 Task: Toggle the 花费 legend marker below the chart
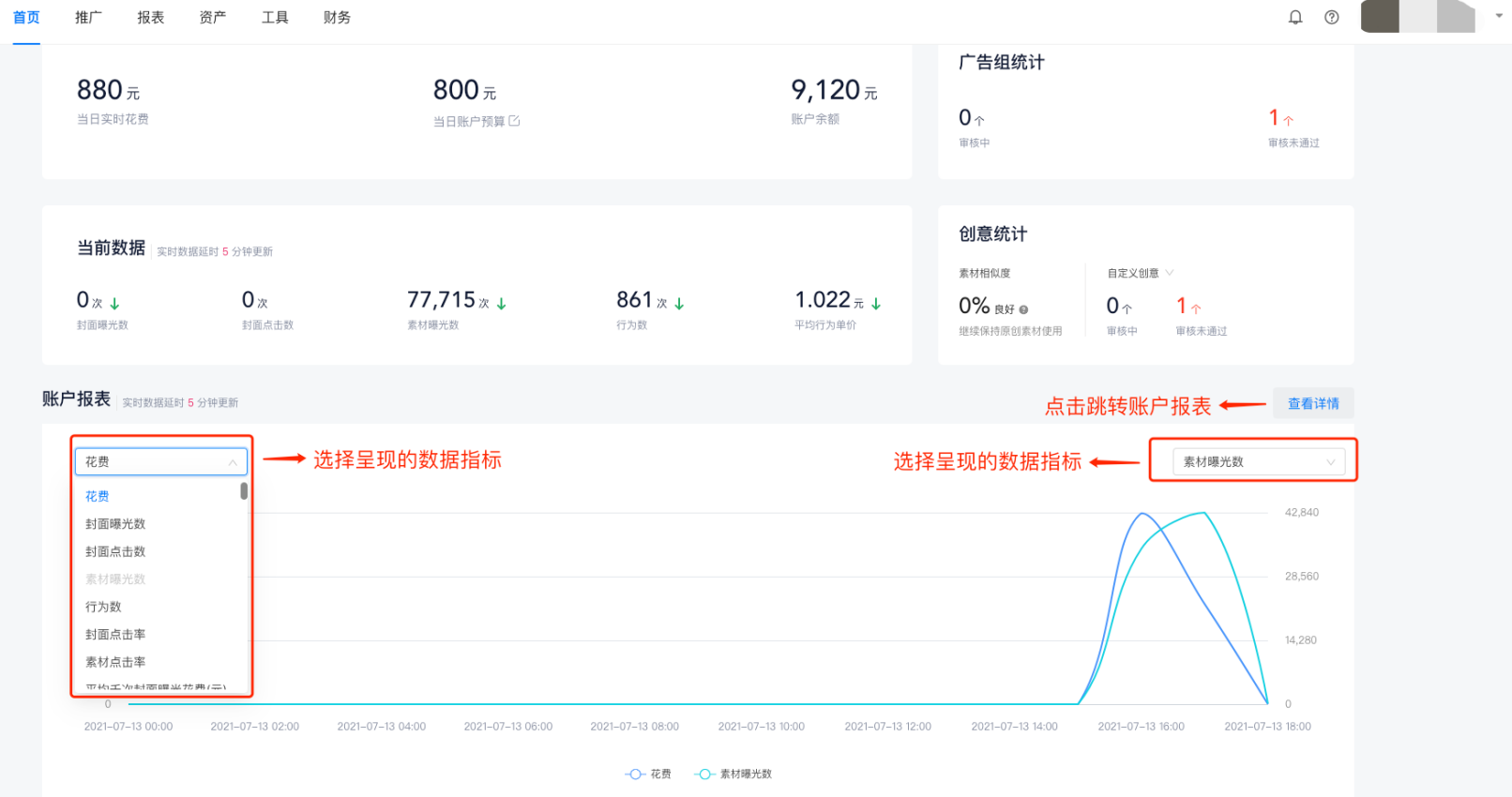tap(635, 774)
